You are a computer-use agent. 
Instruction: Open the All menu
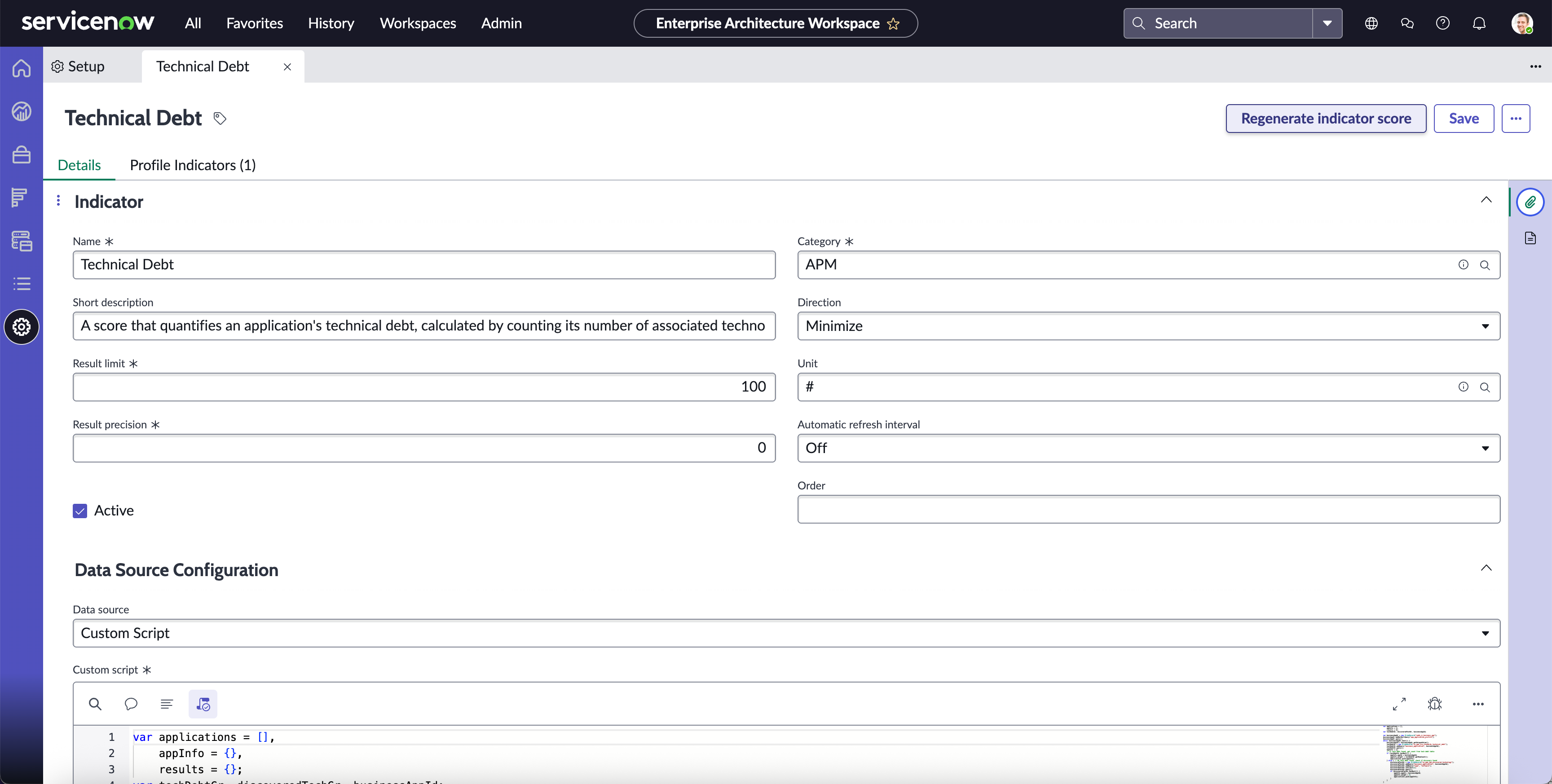pyautogui.click(x=193, y=23)
